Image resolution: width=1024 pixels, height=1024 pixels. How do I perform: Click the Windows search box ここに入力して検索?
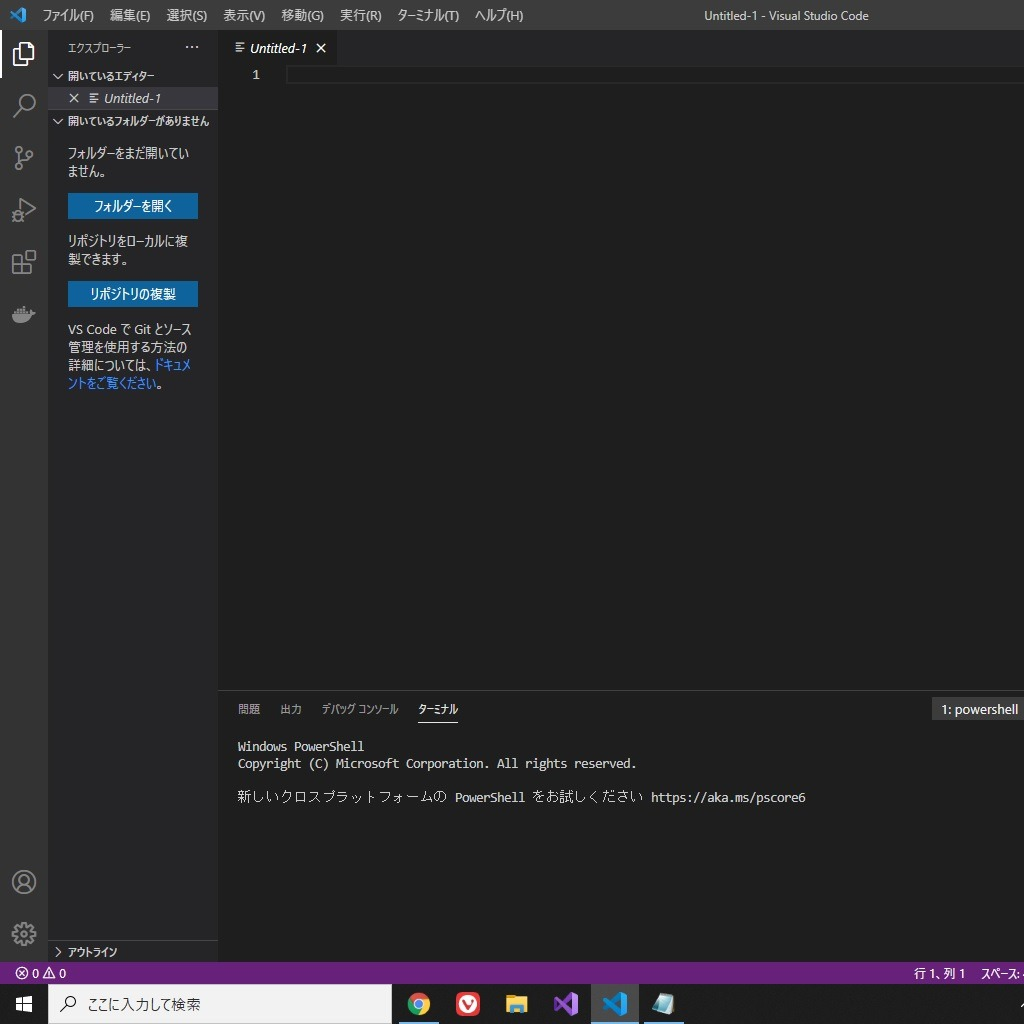tap(220, 1004)
